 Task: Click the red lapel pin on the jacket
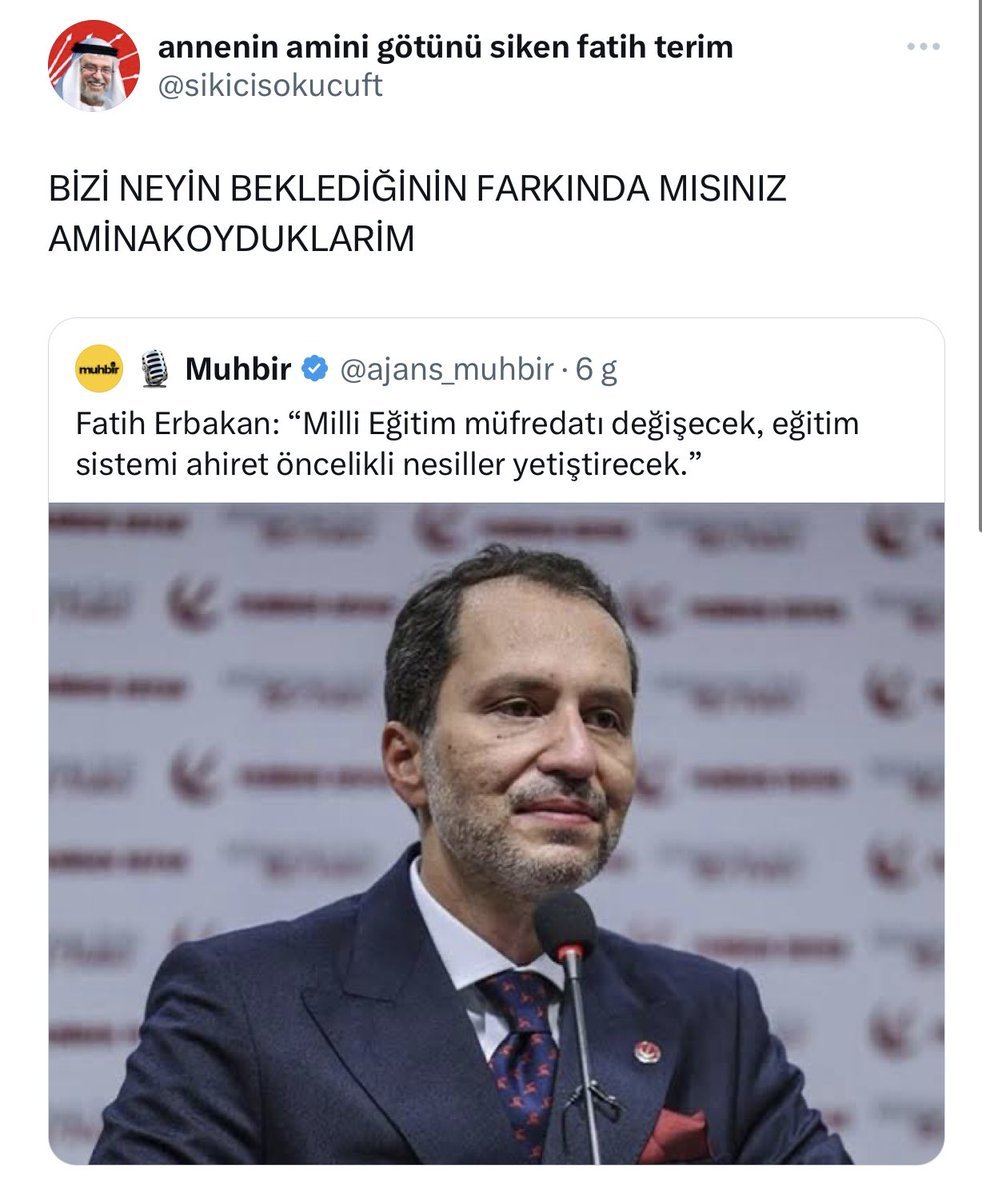coord(647,1052)
